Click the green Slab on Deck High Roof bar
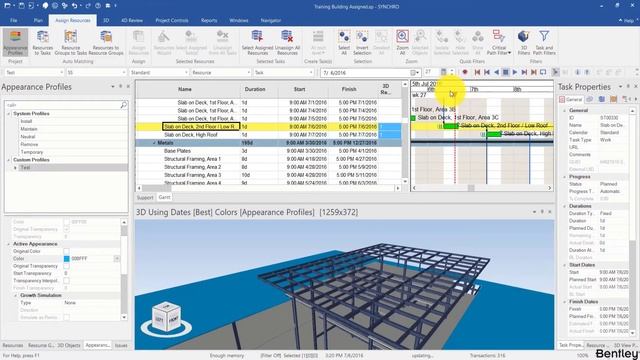This screenshot has width=640, height=360. tap(494, 134)
